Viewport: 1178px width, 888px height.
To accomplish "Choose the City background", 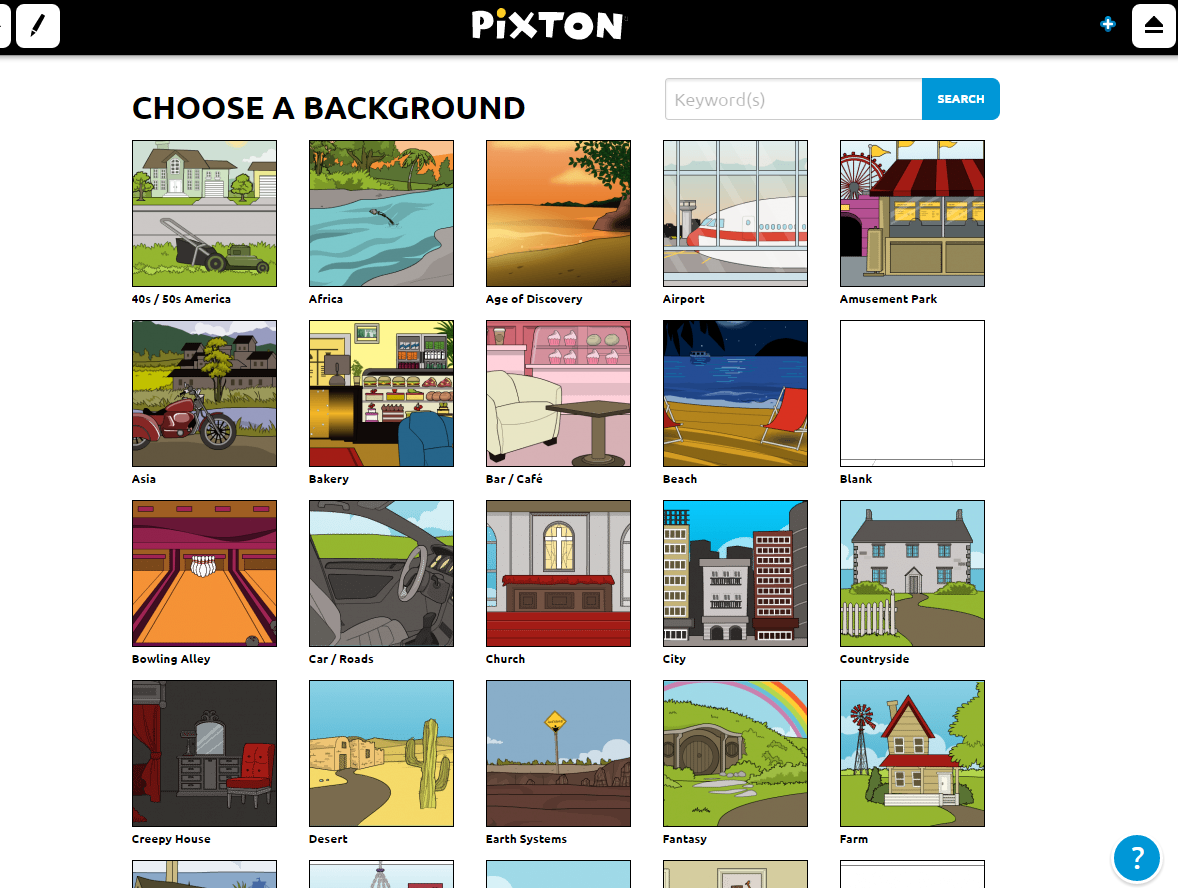I will click(x=735, y=573).
